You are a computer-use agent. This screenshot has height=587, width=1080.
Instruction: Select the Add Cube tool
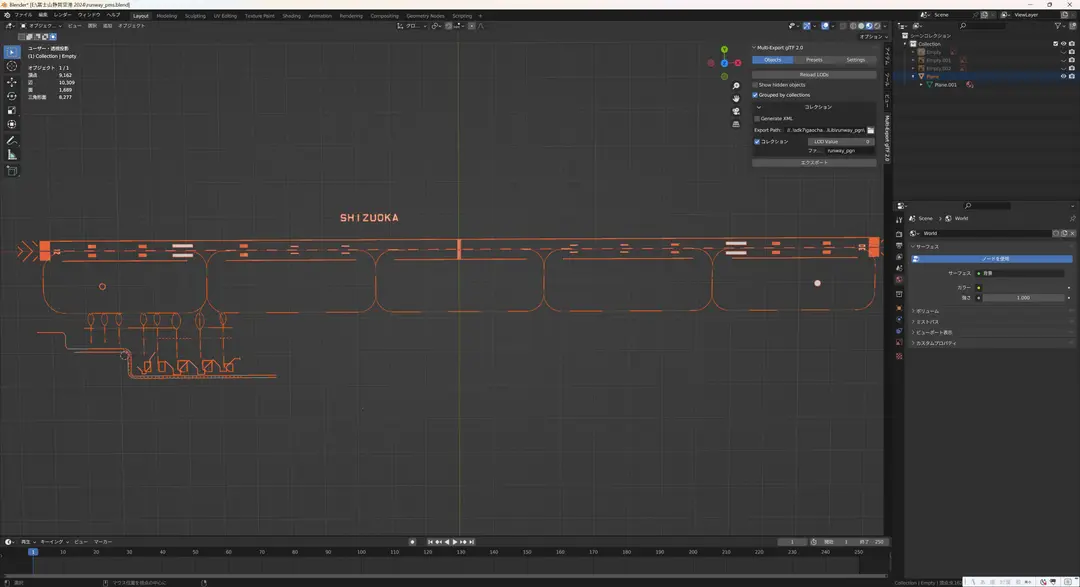(x=12, y=170)
